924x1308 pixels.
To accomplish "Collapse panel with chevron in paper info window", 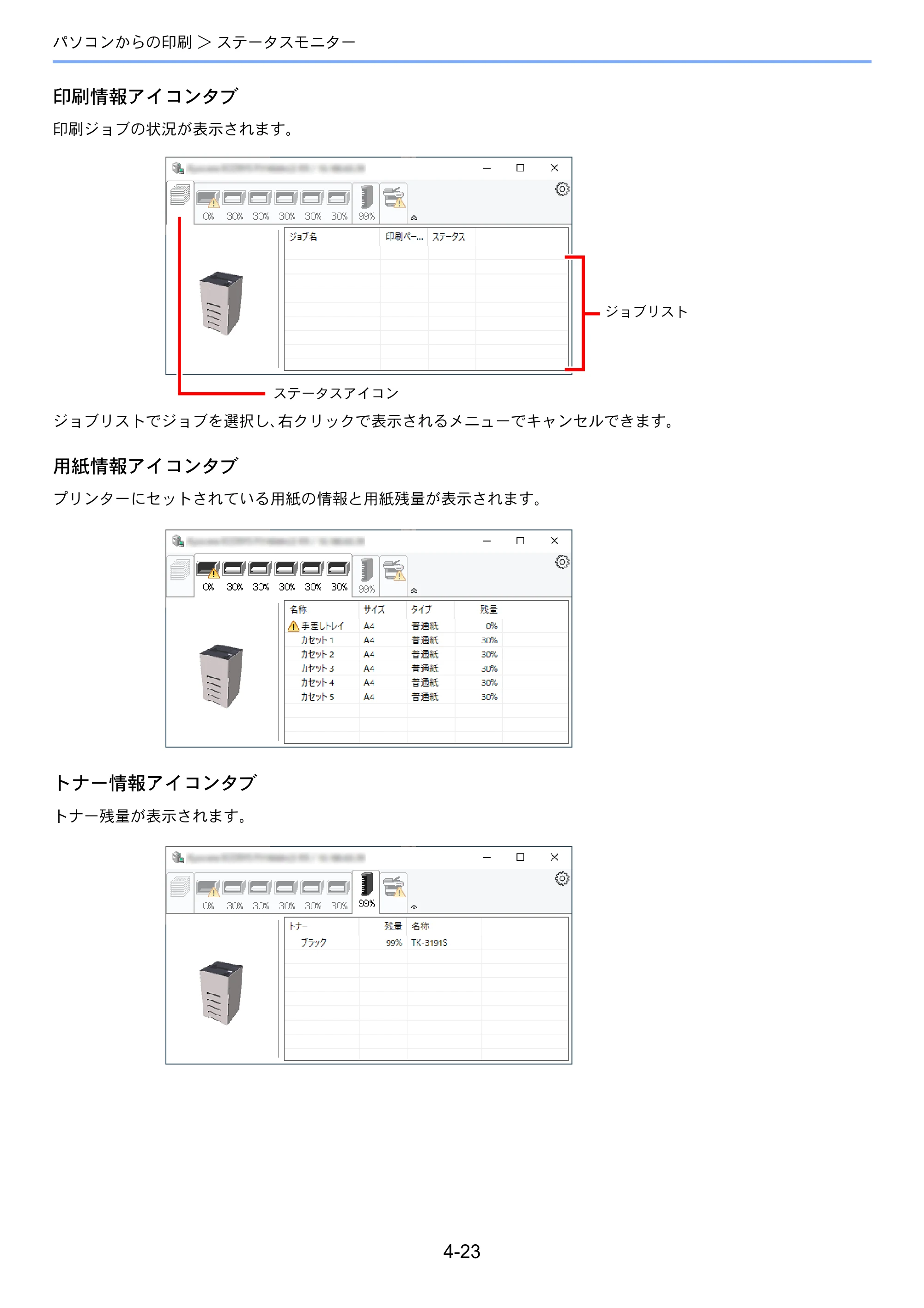I will pyautogui.click(x=414, y=591).
